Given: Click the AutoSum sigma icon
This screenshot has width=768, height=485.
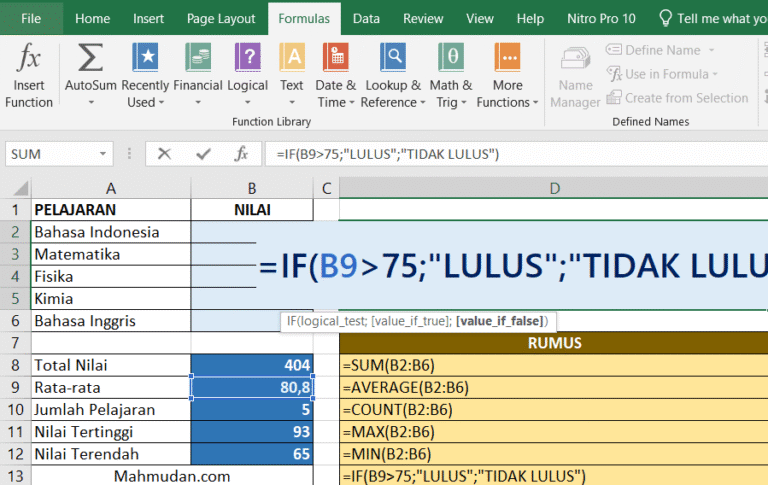Looking at the screenshot, I should point(91,59).
